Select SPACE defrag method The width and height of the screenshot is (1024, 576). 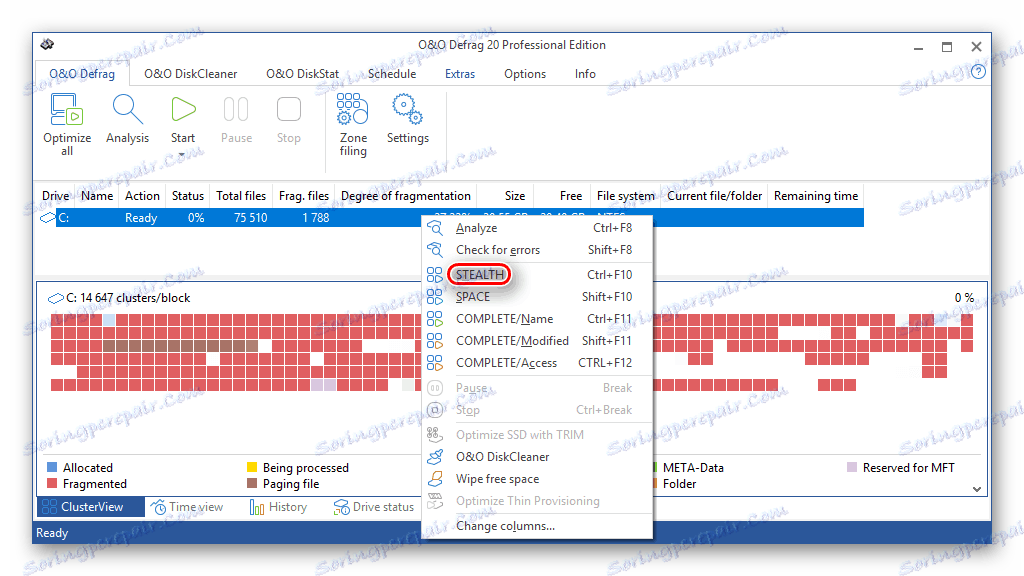coord(537,297)
